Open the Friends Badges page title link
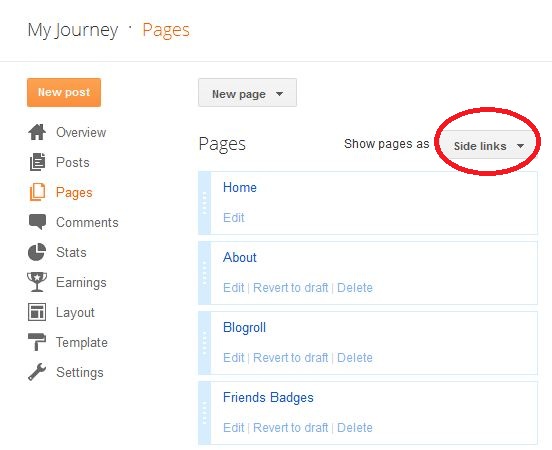Viewport: 552px width, 450px height. pos(268,398)
